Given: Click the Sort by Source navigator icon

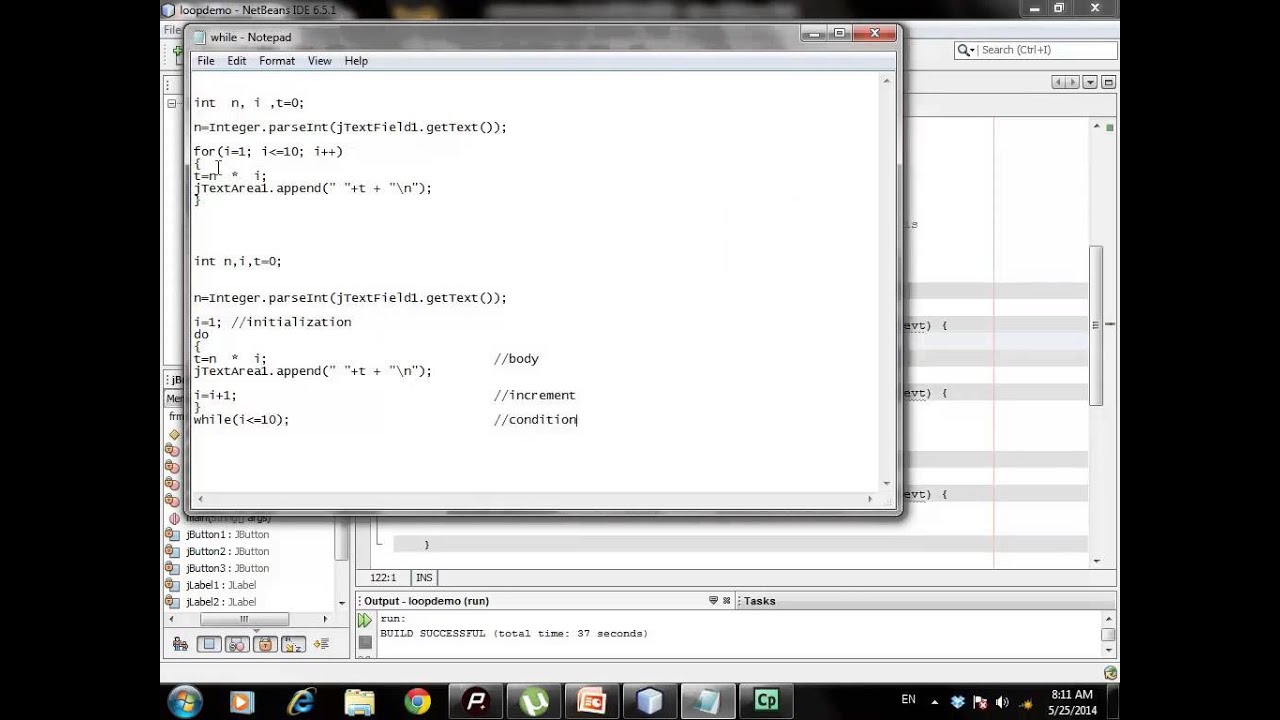Looking at the screenshot, I should pos(321,645).
